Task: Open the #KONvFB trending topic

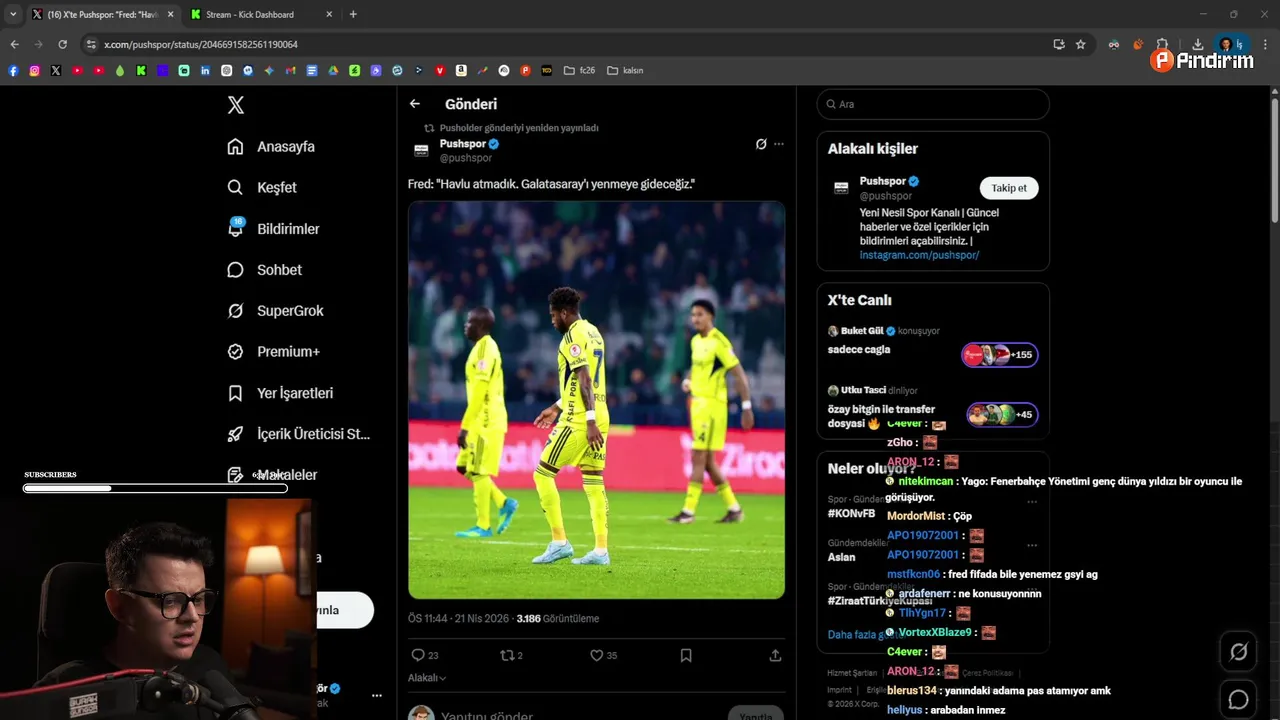Action: click(x=851, y=513)
